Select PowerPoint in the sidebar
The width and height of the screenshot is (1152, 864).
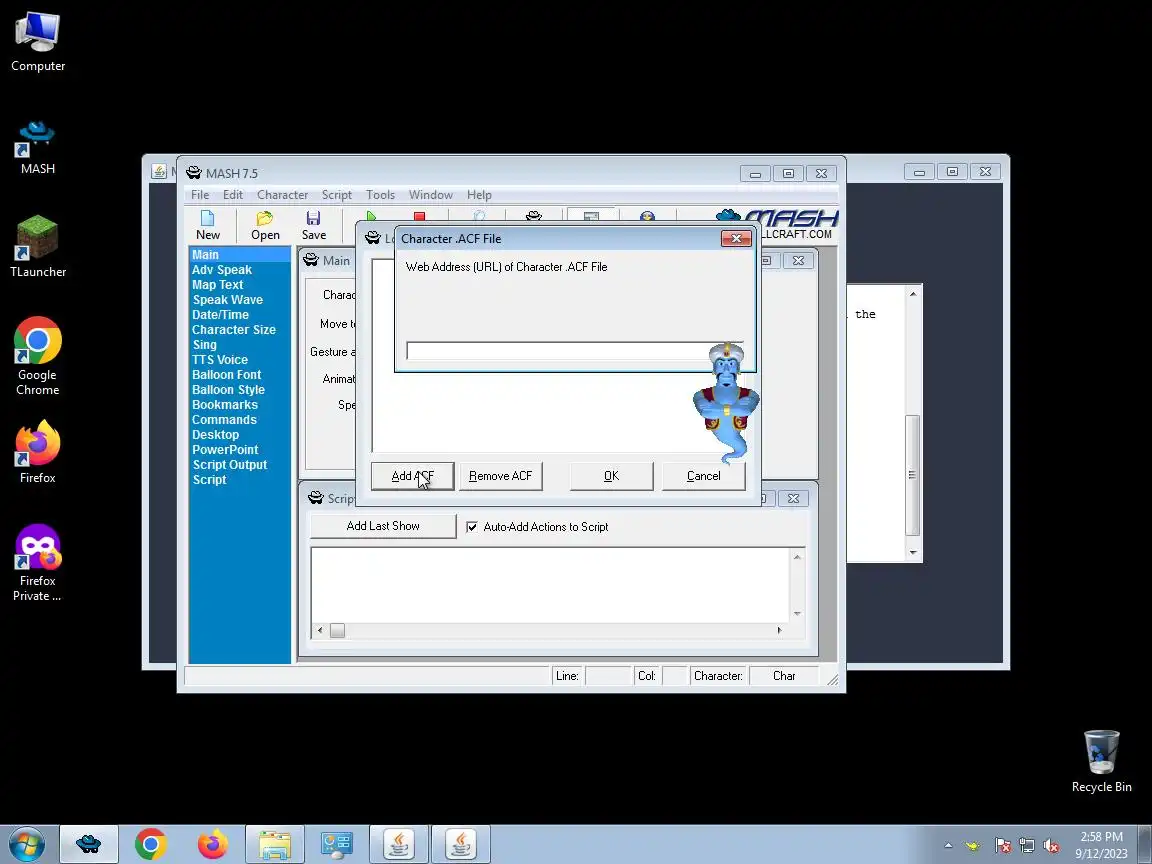pos(225,450)
